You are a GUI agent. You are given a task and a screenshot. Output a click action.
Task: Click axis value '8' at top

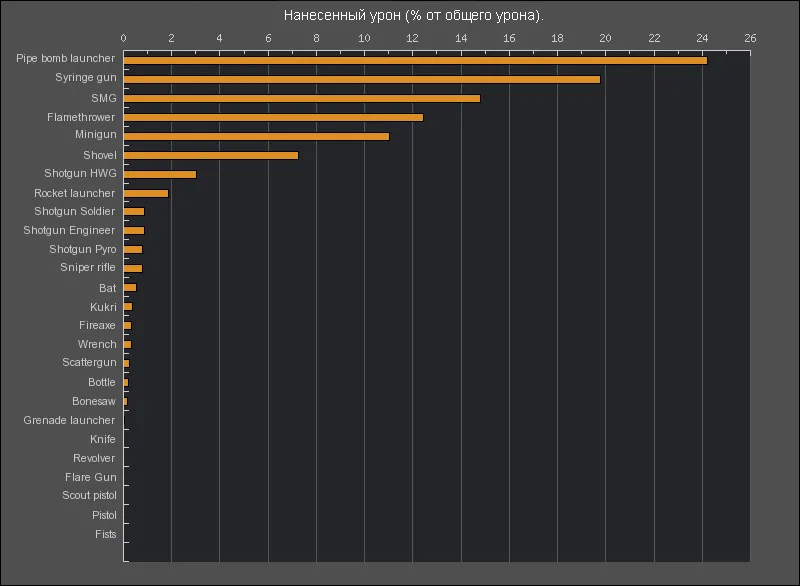(316, 38)
